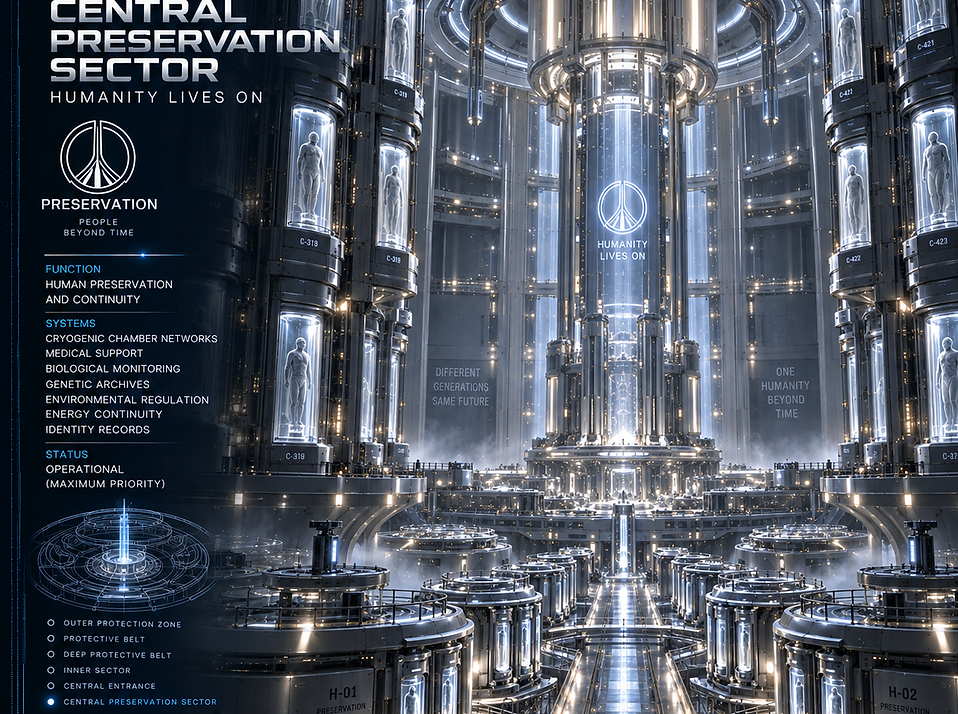
Task: Select the Inner Sector bullet
Action: [51, 670]
